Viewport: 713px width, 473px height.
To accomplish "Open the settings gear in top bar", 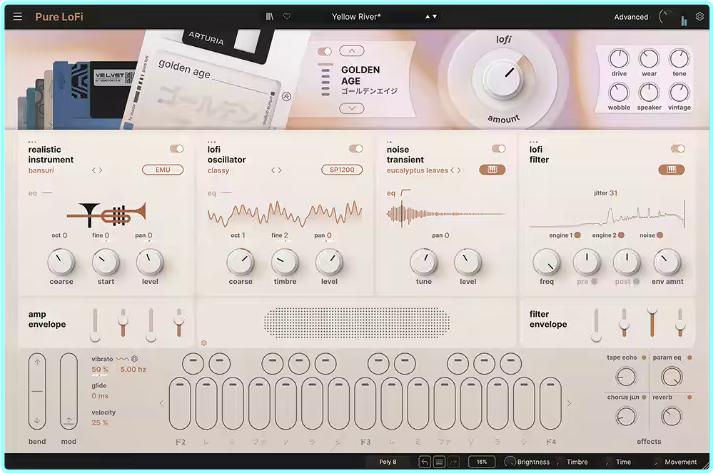I will click(x=699, y=17).
